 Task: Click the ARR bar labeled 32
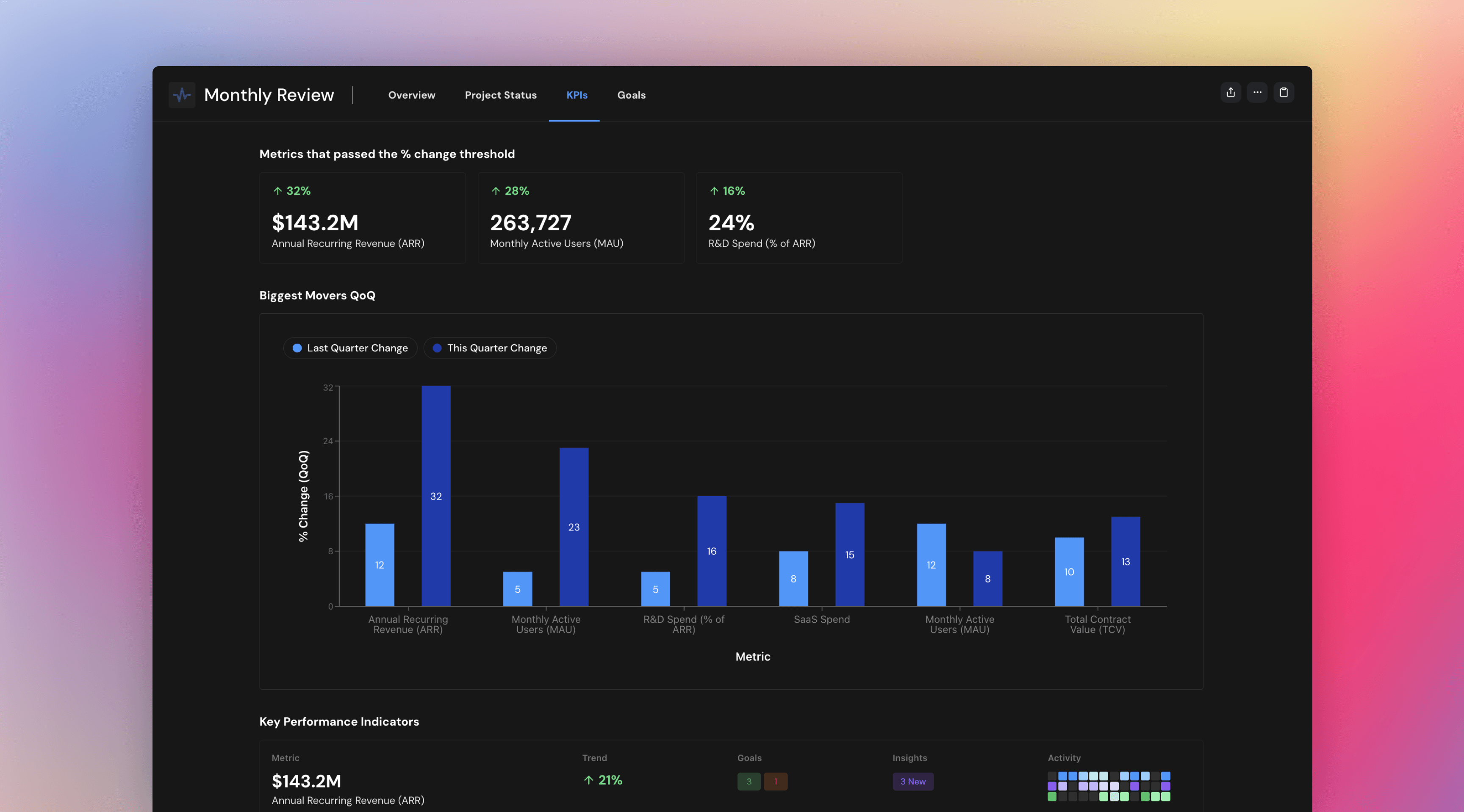tap(436, 495)
